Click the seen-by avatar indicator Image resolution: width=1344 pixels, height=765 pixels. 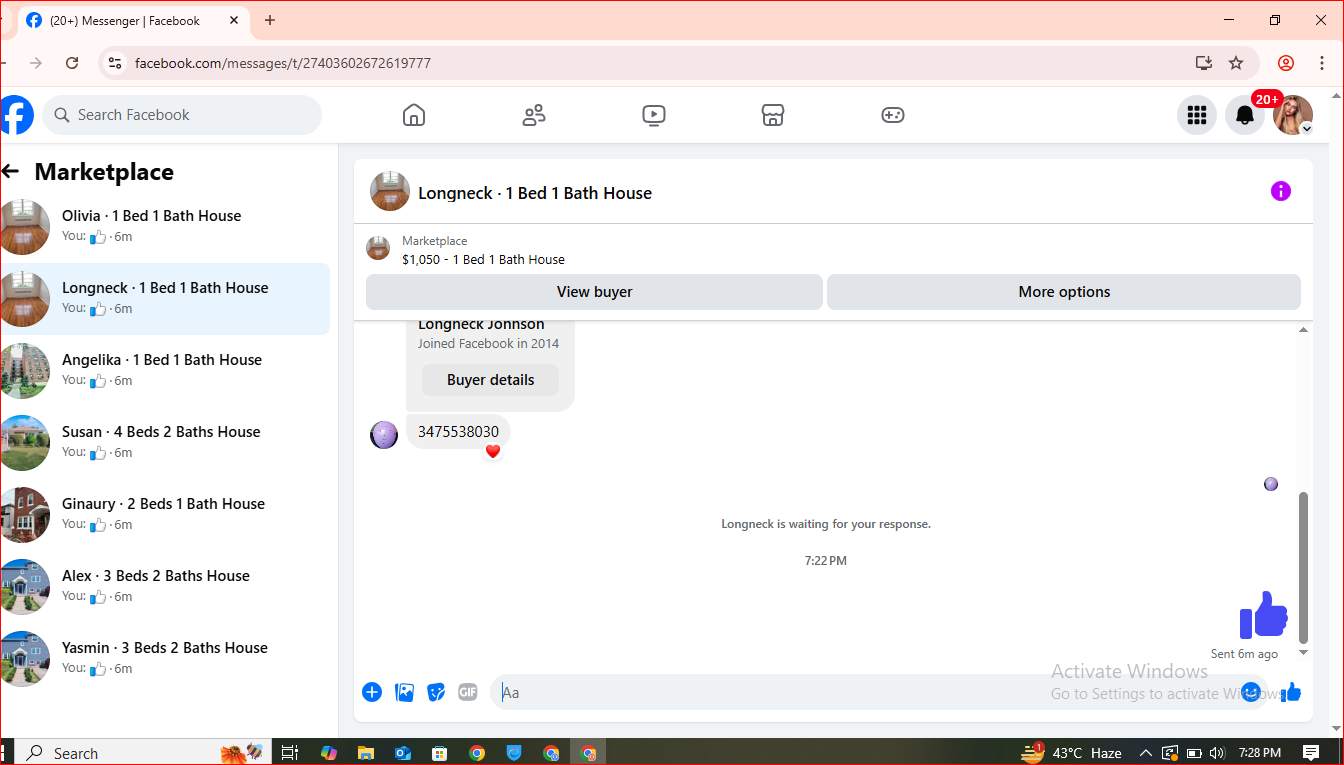1271,484
